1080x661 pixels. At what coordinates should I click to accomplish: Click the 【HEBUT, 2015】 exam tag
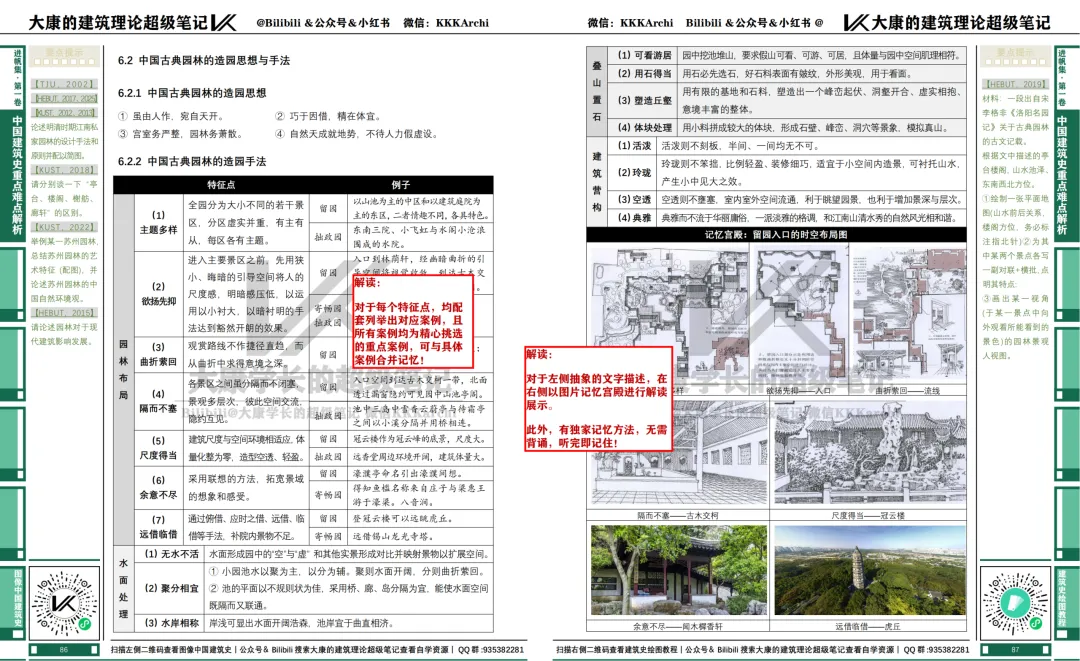(65, 313)
